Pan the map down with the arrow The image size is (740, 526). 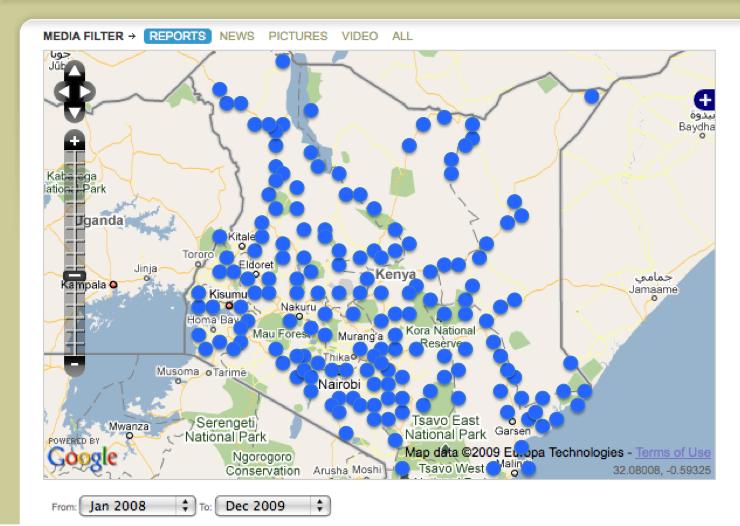[75, 112]
